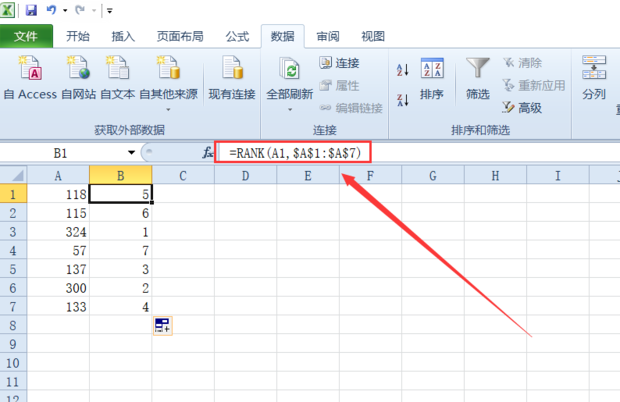620x402 pixels.
Task: Open the 文件 menu
Action: pyautogui.click(x=26, y=36)
